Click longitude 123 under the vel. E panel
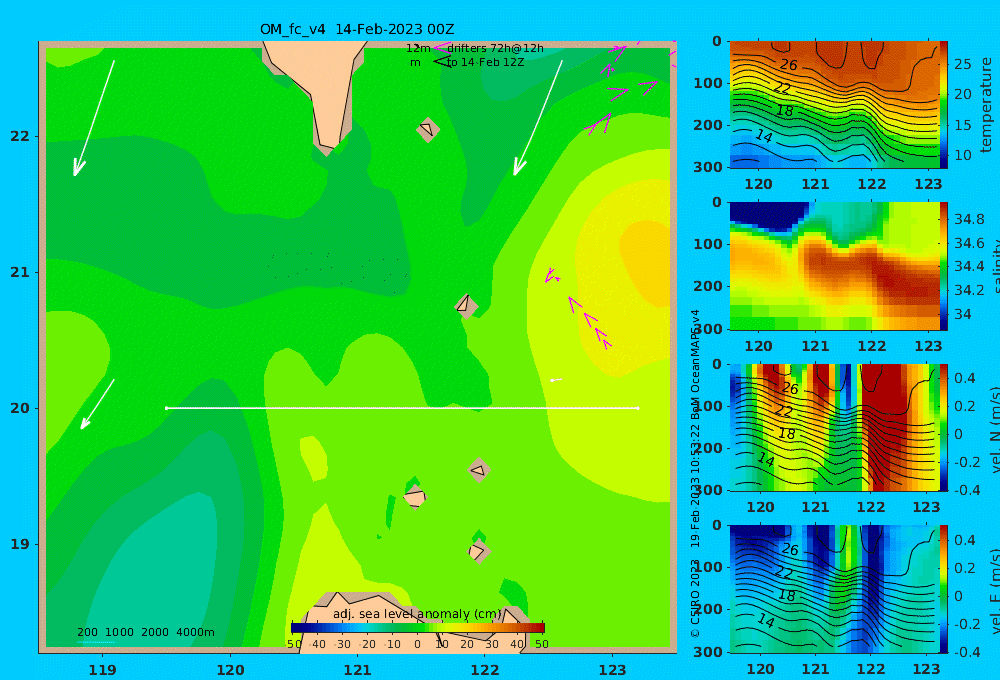Image resolution: width=1000 pixels, height=680 pixels. pos(926,669)
